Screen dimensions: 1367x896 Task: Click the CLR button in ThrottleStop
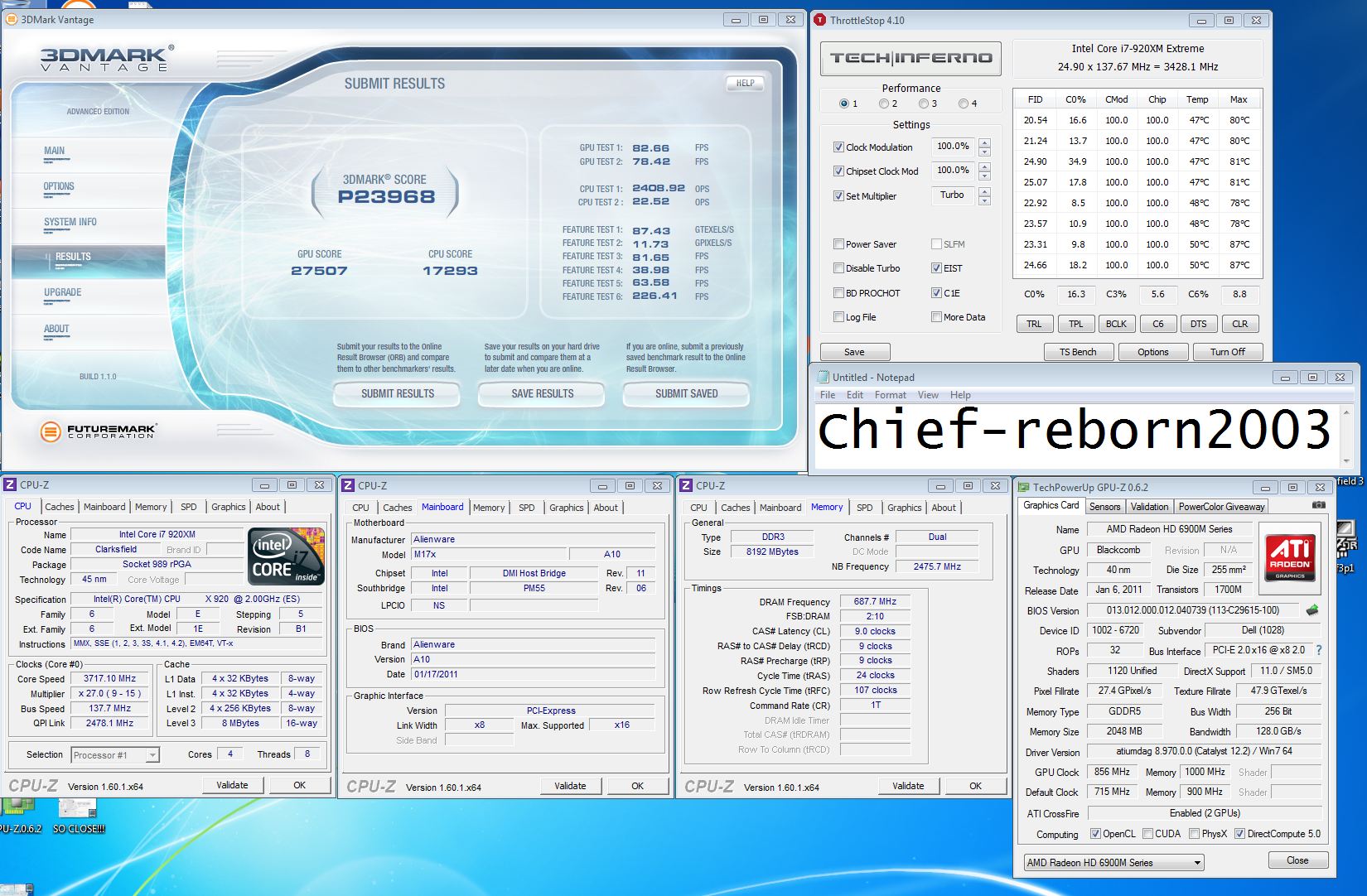pos(1239,324)
